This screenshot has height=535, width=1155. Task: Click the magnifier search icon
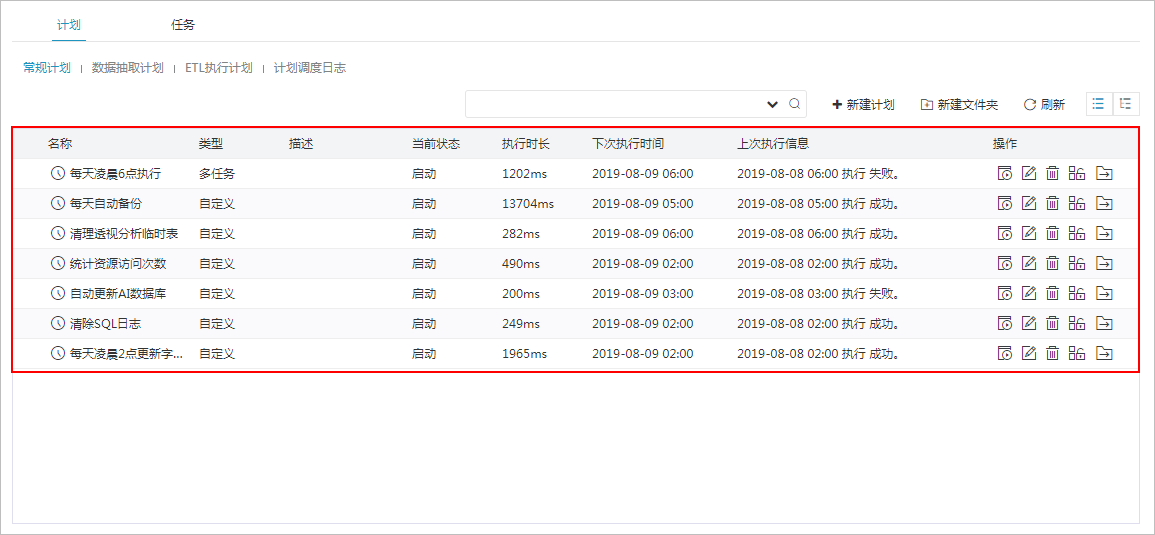[794, 104]
